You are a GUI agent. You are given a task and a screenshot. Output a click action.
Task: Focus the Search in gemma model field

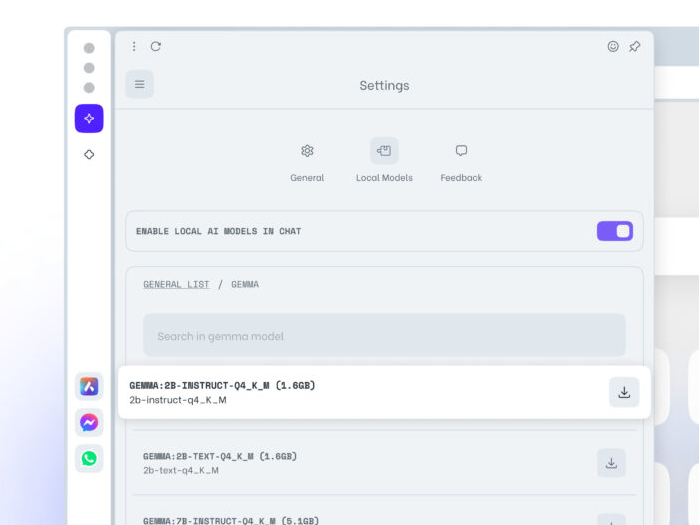point(384,335)
